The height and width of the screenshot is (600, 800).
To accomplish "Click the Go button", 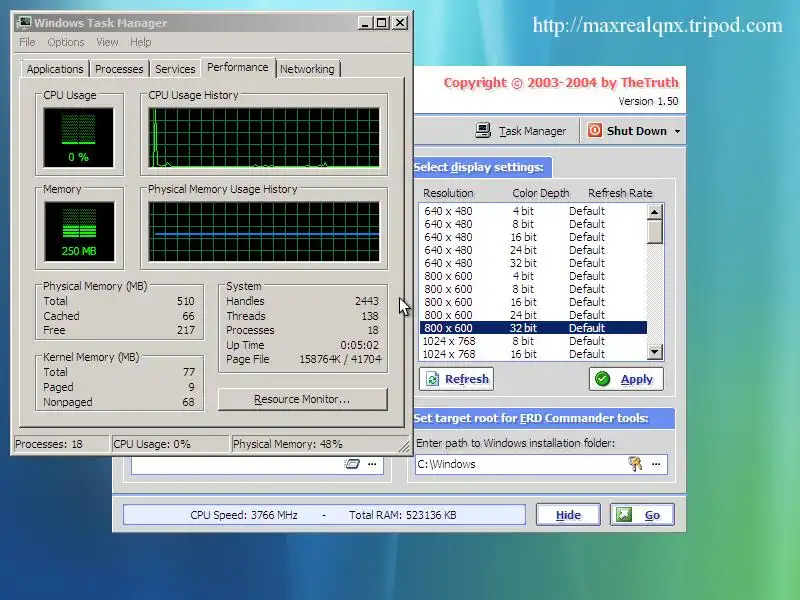I will 642,515.
